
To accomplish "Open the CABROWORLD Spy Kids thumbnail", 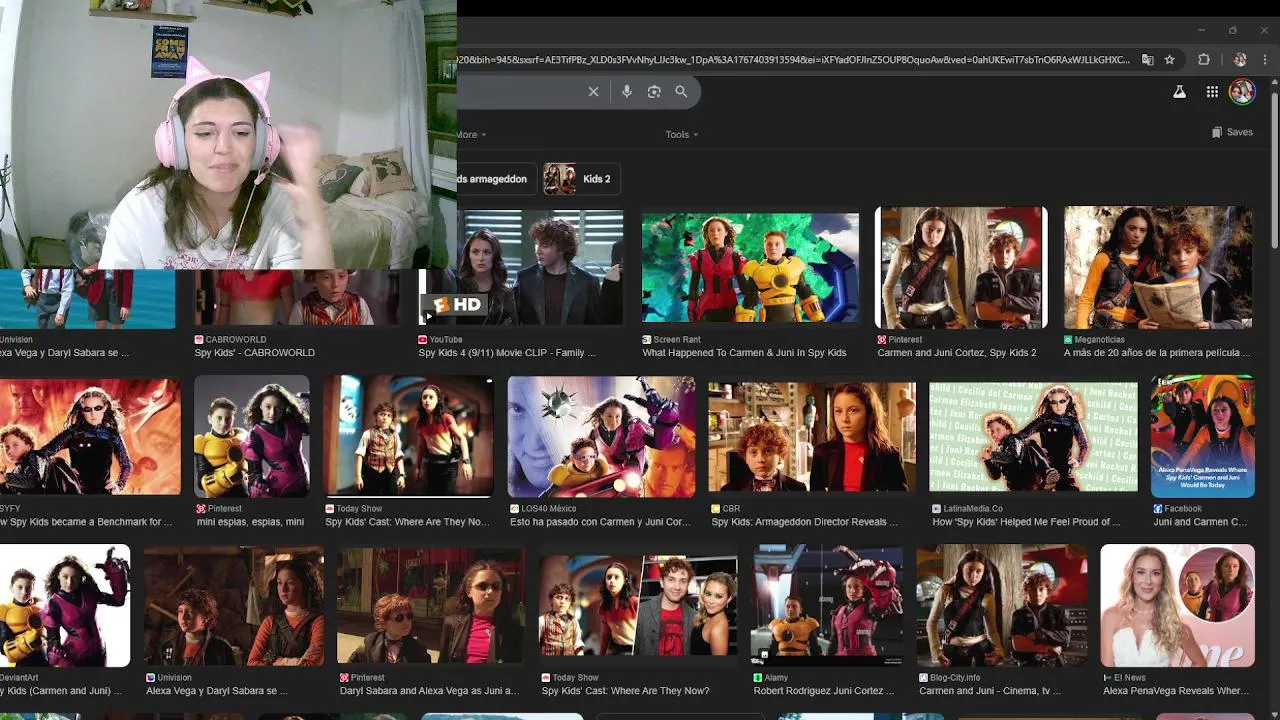I will [295, 298].
